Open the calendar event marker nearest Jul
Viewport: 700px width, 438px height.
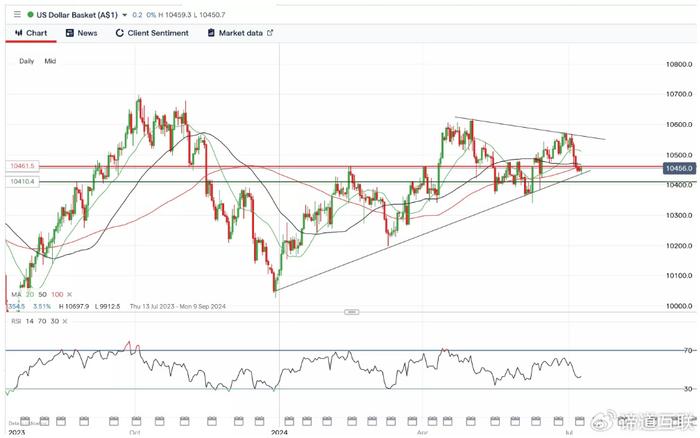(x=579, y=421)
